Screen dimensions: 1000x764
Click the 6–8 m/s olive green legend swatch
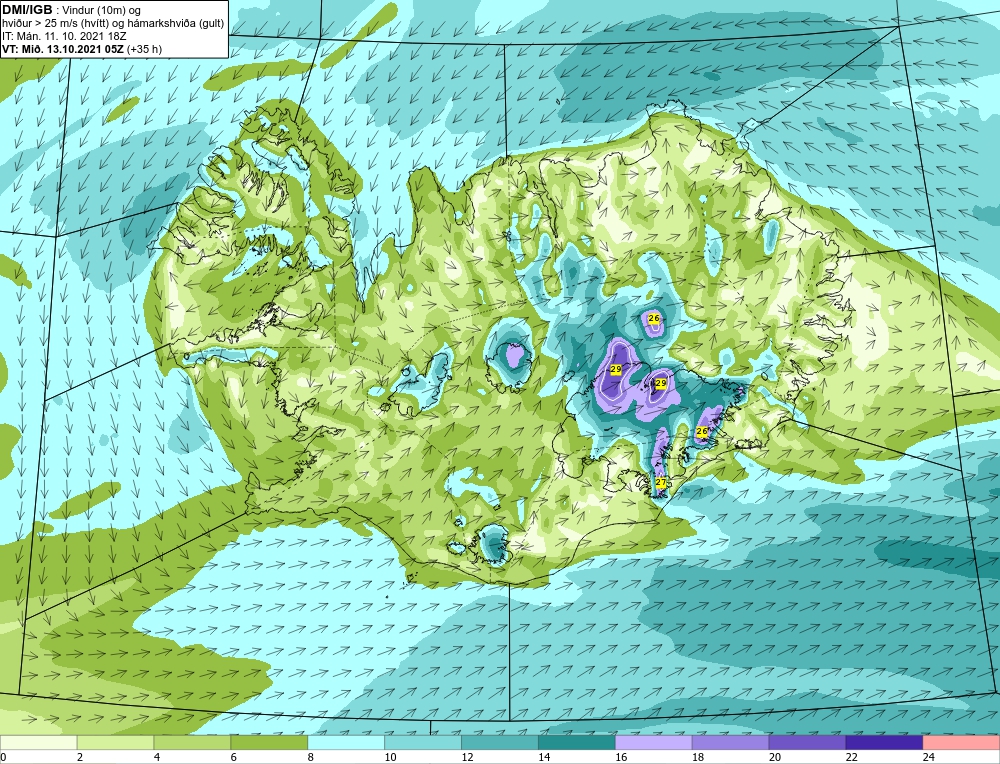pos(269,742)
